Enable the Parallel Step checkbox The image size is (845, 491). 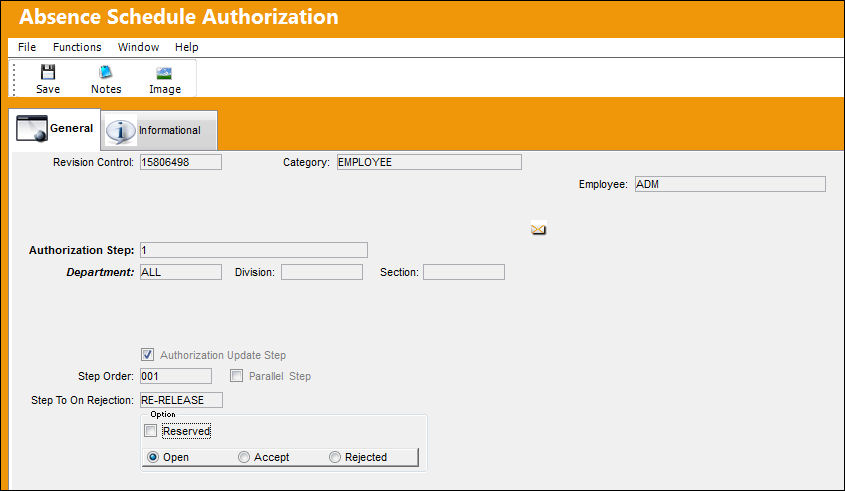(236, 376)
